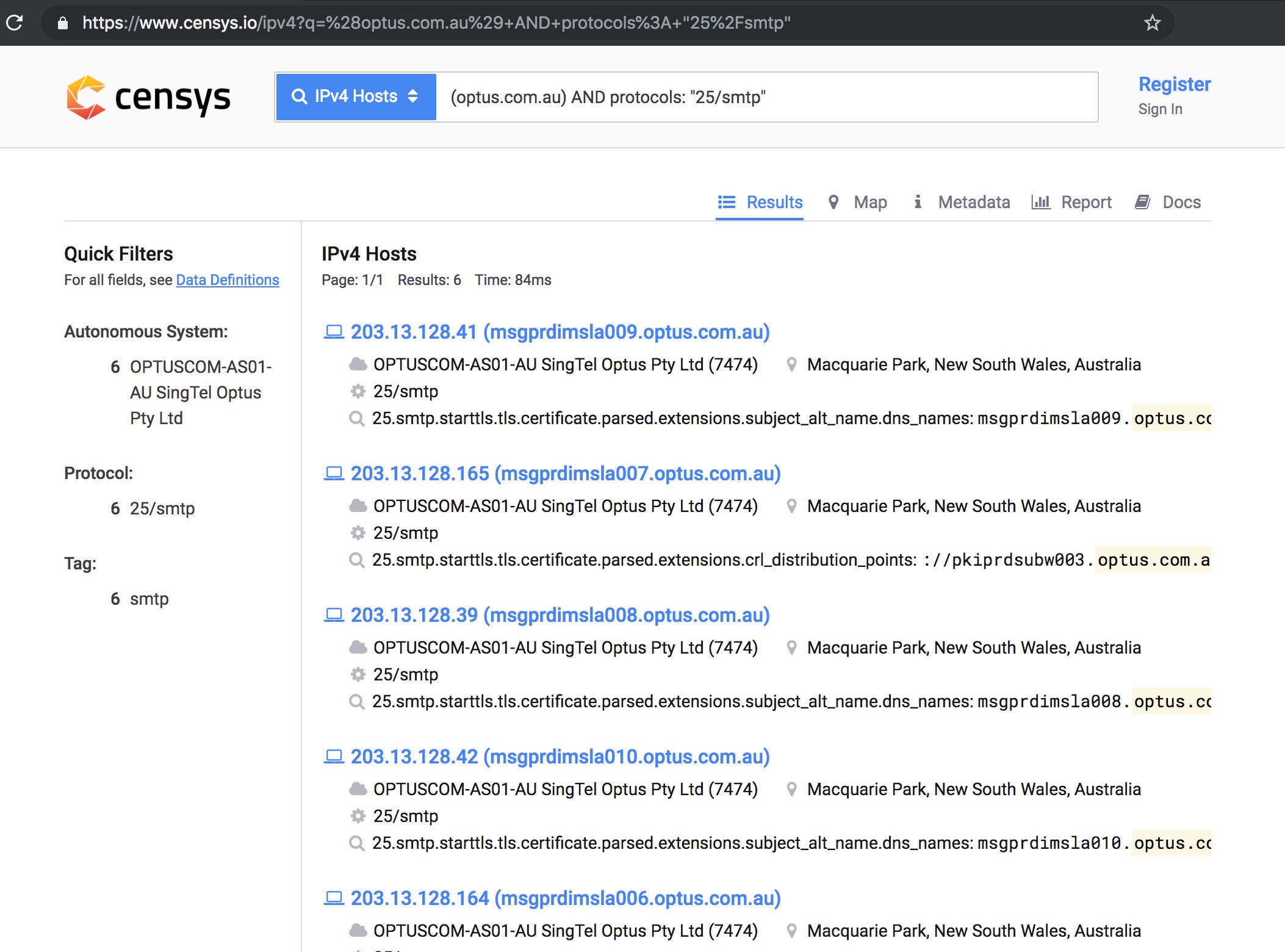Click the gear icon for 203.13.128.39 protocol

(358, 674)
